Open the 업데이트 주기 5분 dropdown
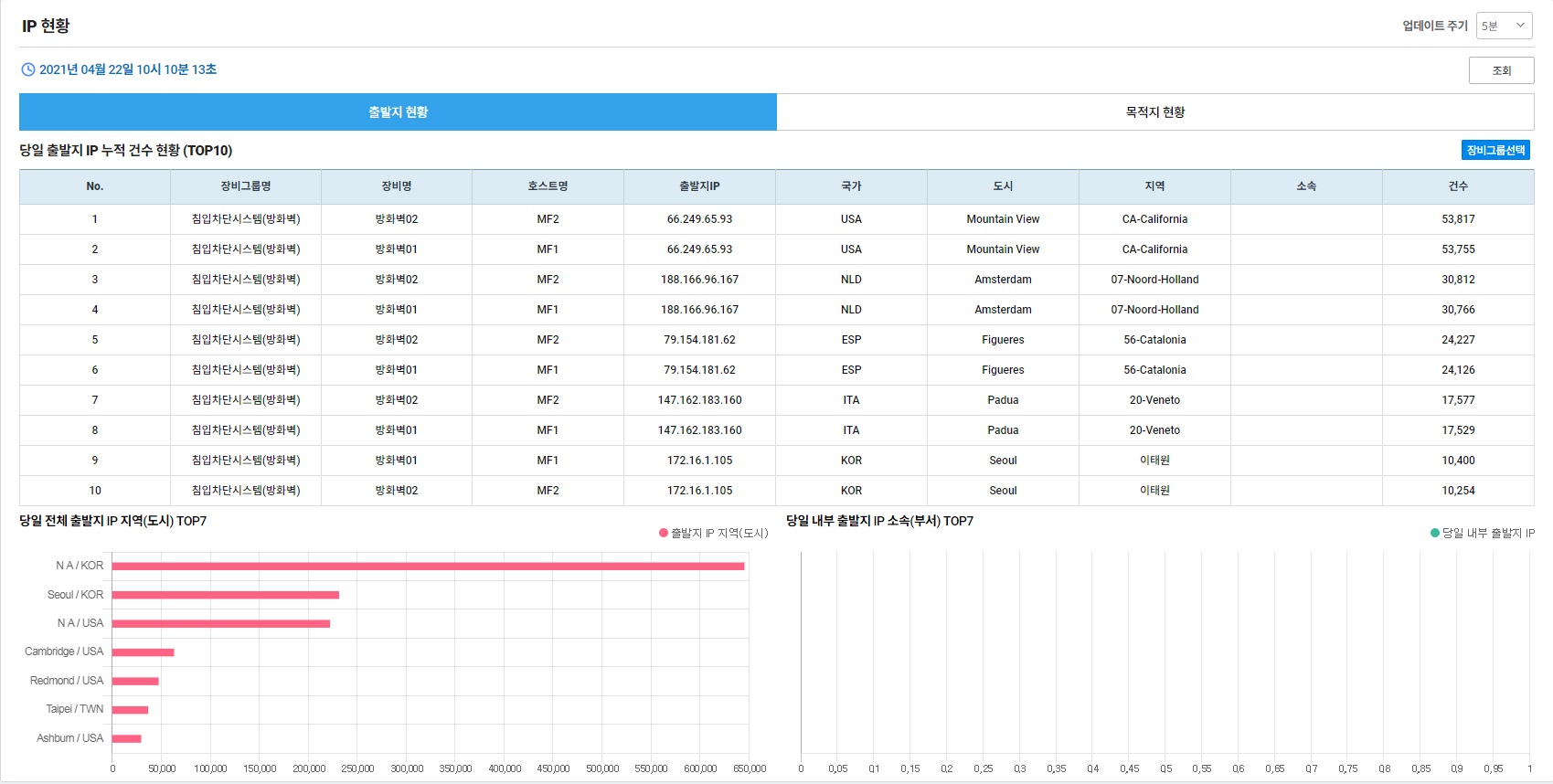Viewport: 1553px width, 784px height. tap(1504, 26)
